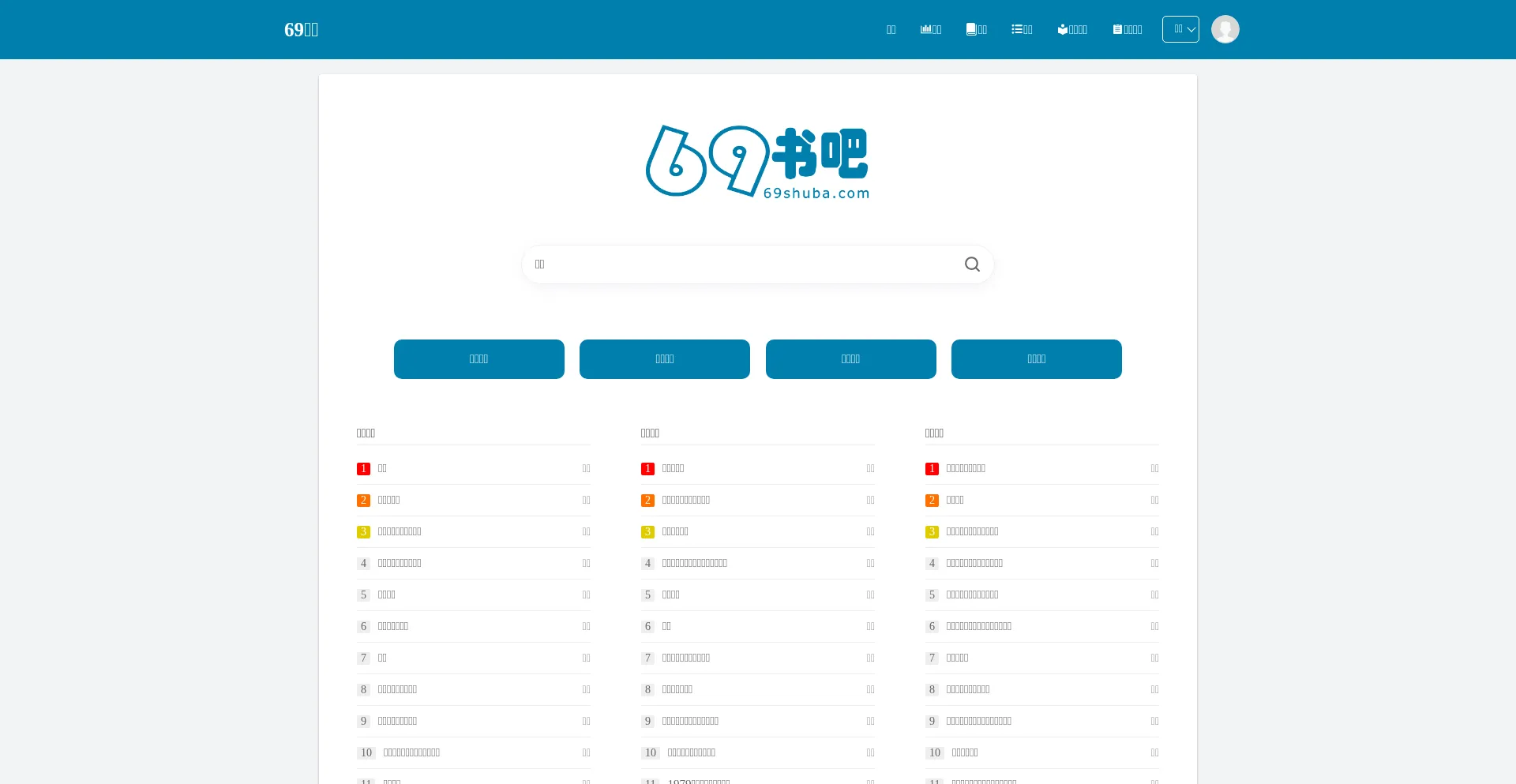Open the leftmost text-only header navigation link
This screenshot has height=784, width=1516.
(891, 29)
